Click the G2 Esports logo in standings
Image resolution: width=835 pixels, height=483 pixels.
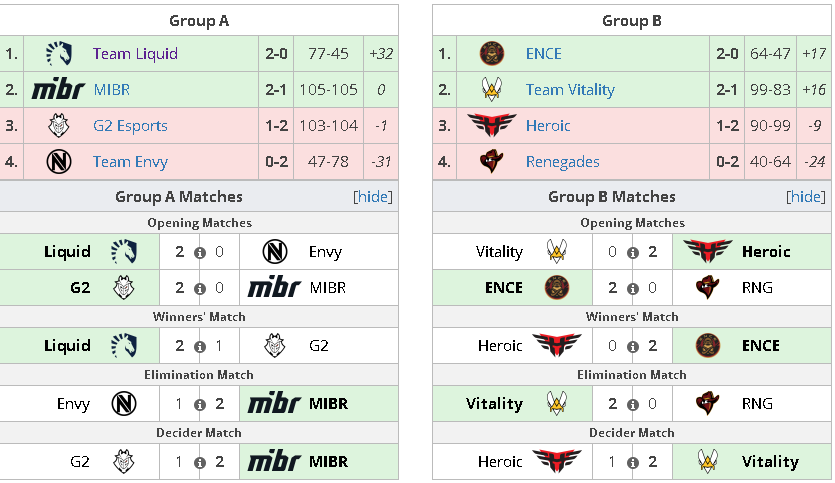(x=58, y=126)
